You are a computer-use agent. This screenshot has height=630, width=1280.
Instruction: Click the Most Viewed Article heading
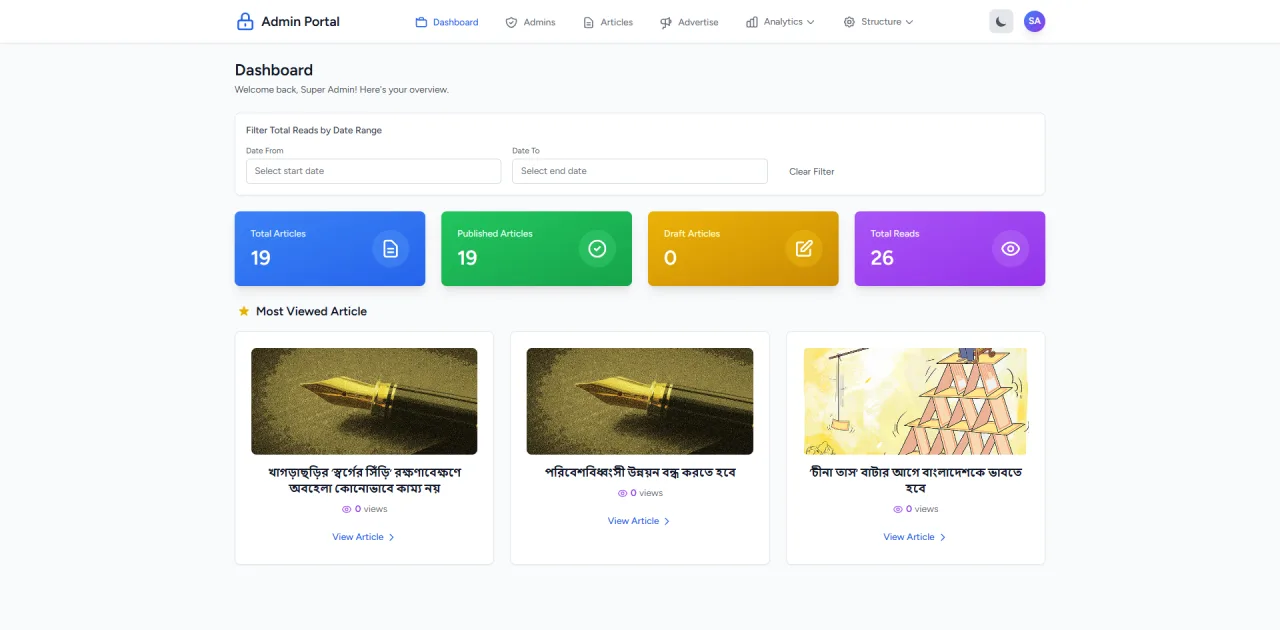pyautogui.click(x=311, y=311)
